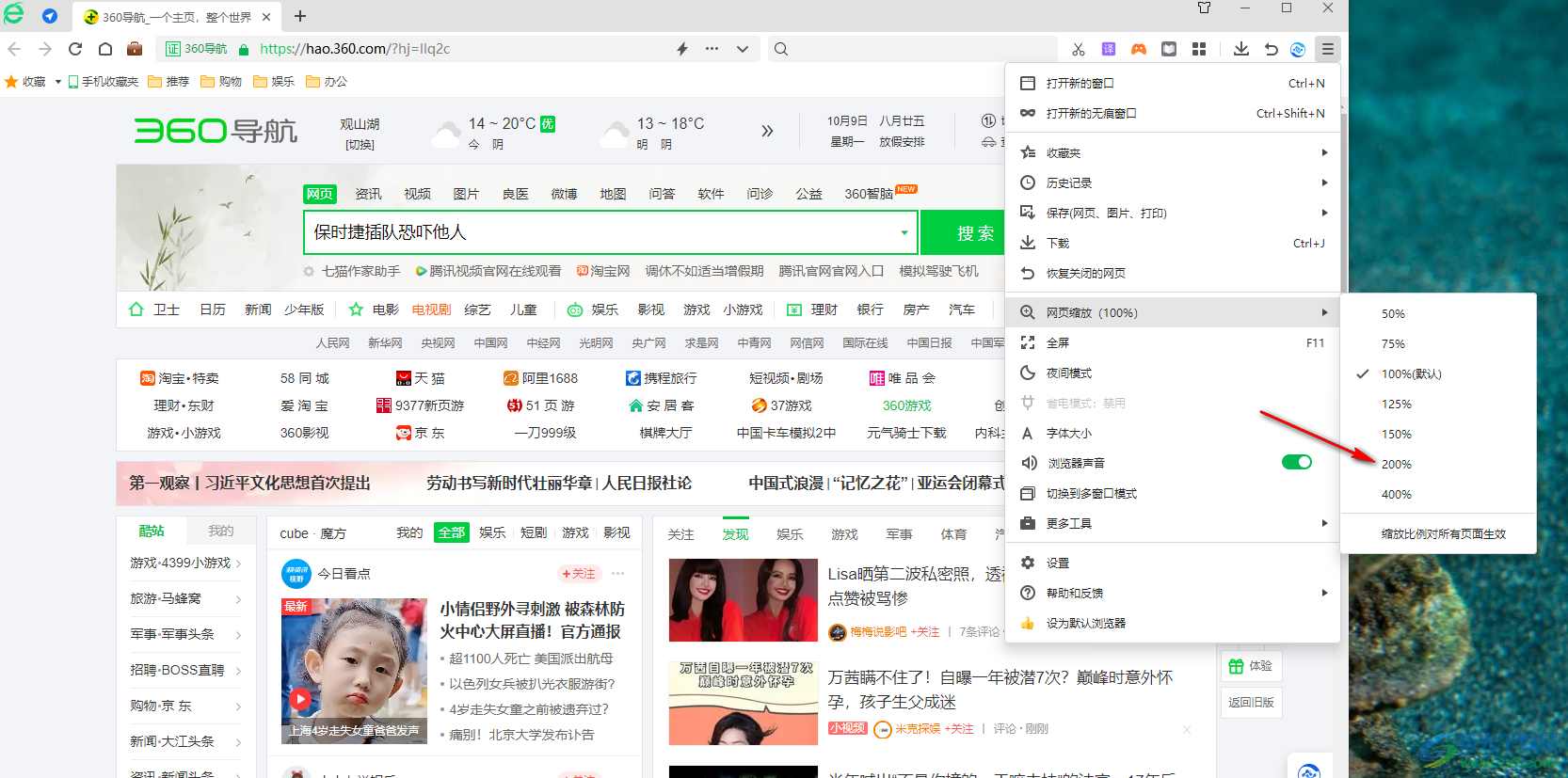Click the four-squares extensions grid icon
Viewport: 1568px width, 778px height.
pos(1199,49)
